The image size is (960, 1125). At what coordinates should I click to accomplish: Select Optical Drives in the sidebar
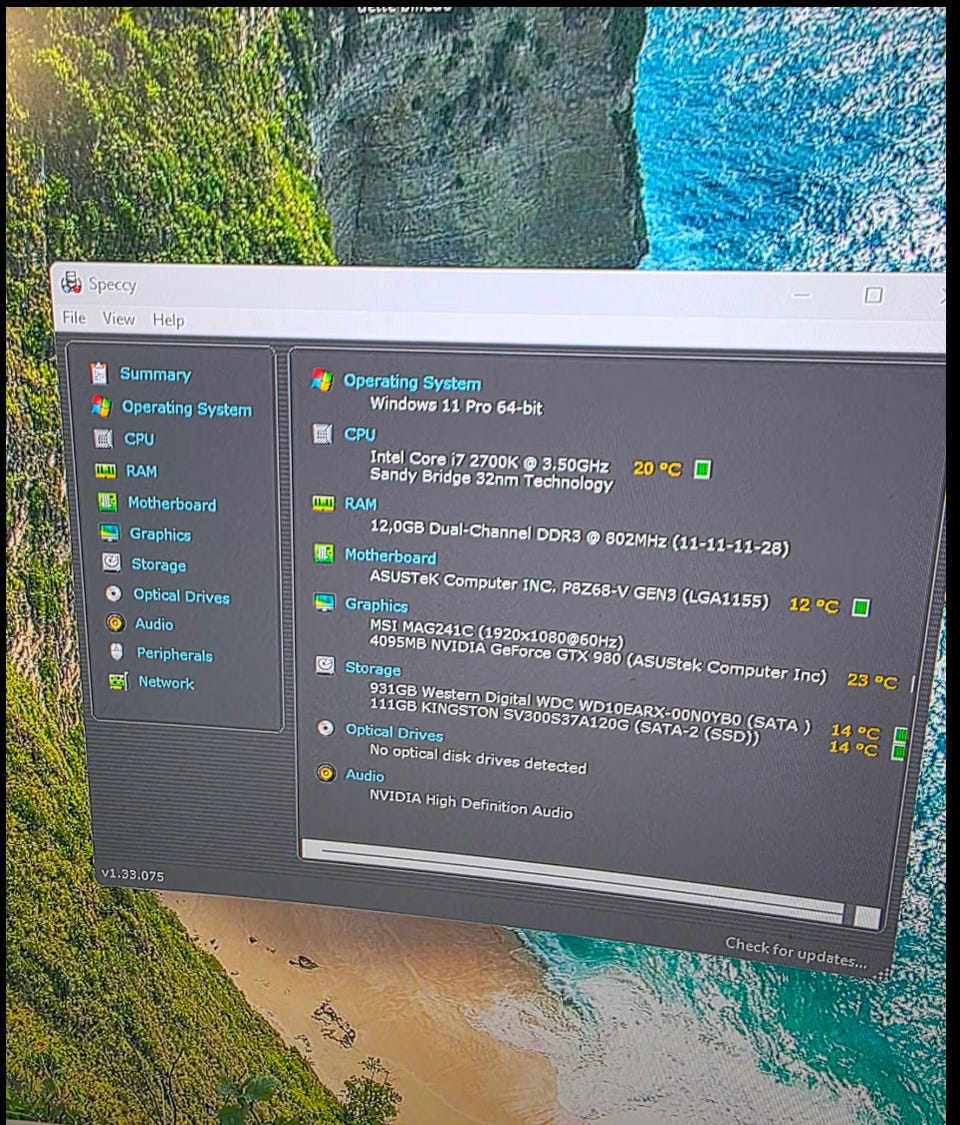click(x=182, y=596)
